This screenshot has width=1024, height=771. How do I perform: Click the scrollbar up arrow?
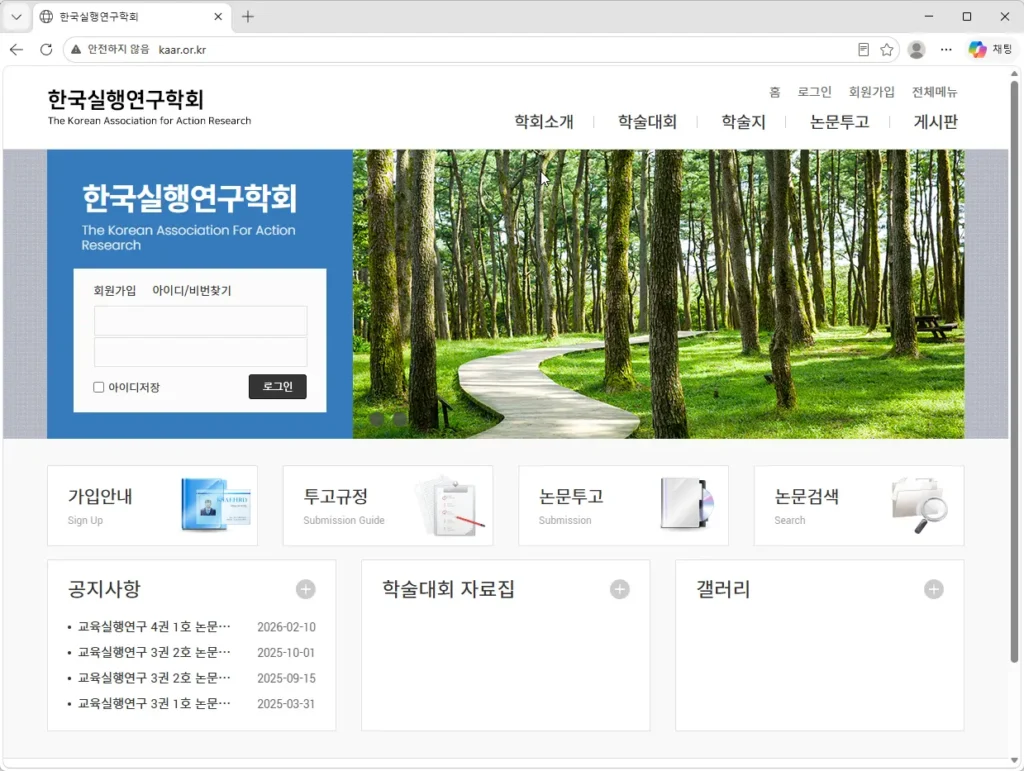coord(1014,72)
